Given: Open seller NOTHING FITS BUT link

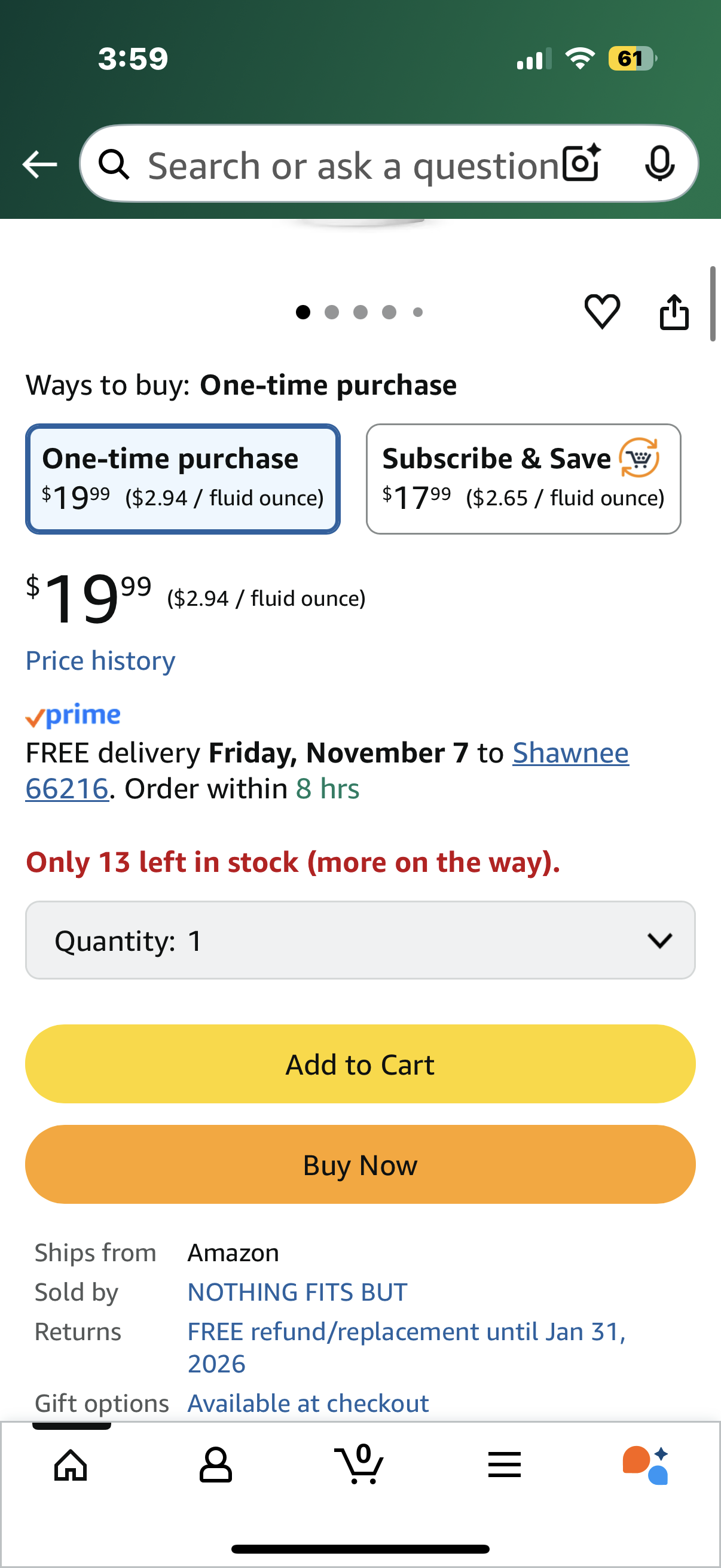Looking at the screenshot, I should pos(297,1292).
